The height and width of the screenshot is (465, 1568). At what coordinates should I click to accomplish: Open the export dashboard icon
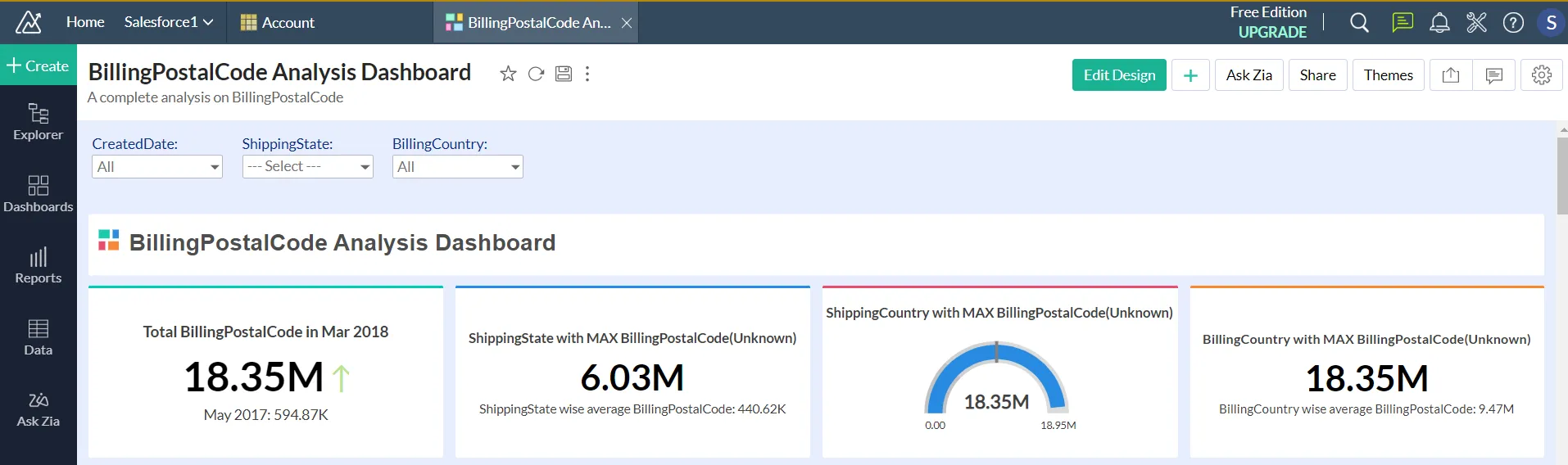click(x=1451, y=75)
